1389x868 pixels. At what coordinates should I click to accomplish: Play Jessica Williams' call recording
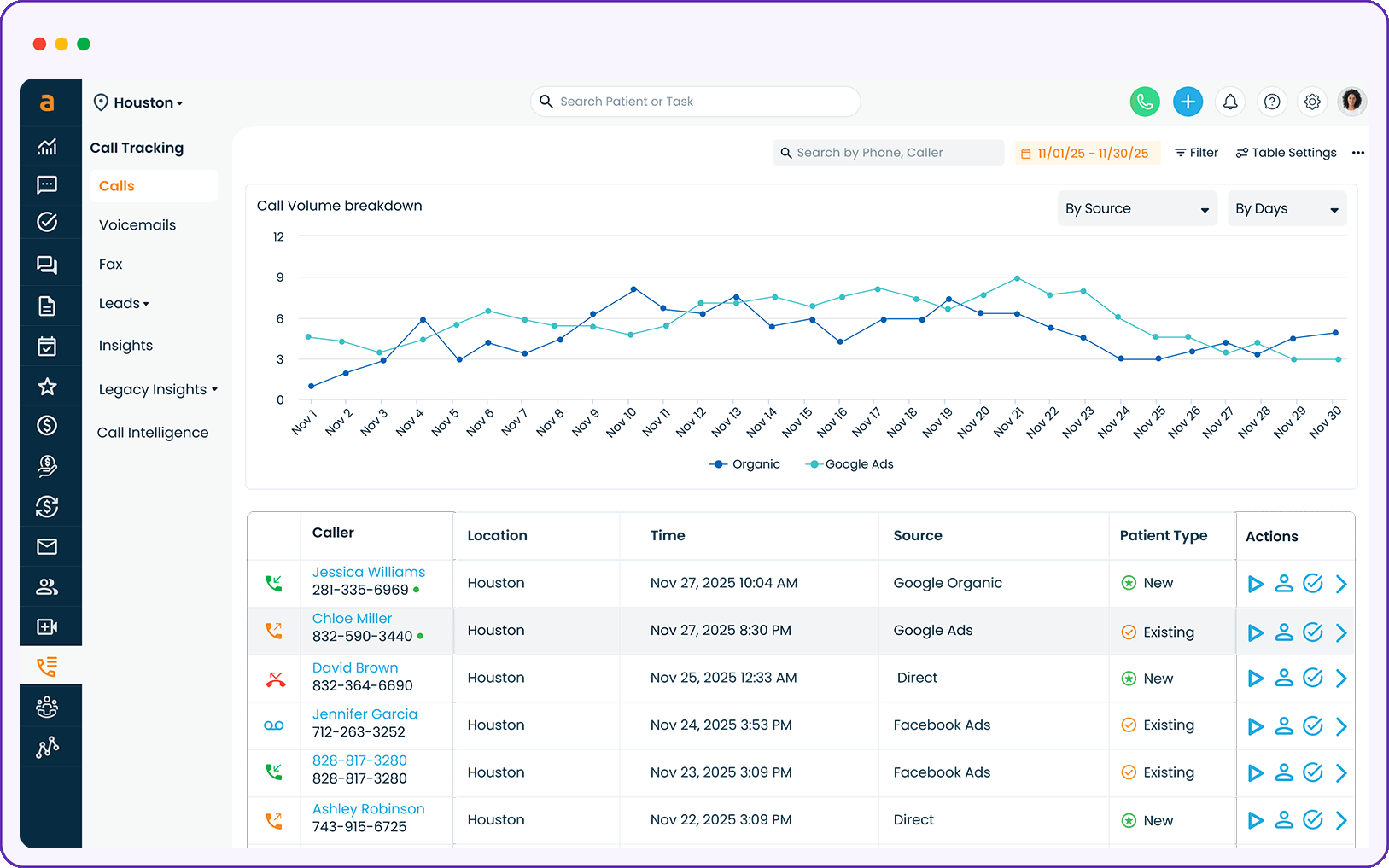pos(1255,584)
